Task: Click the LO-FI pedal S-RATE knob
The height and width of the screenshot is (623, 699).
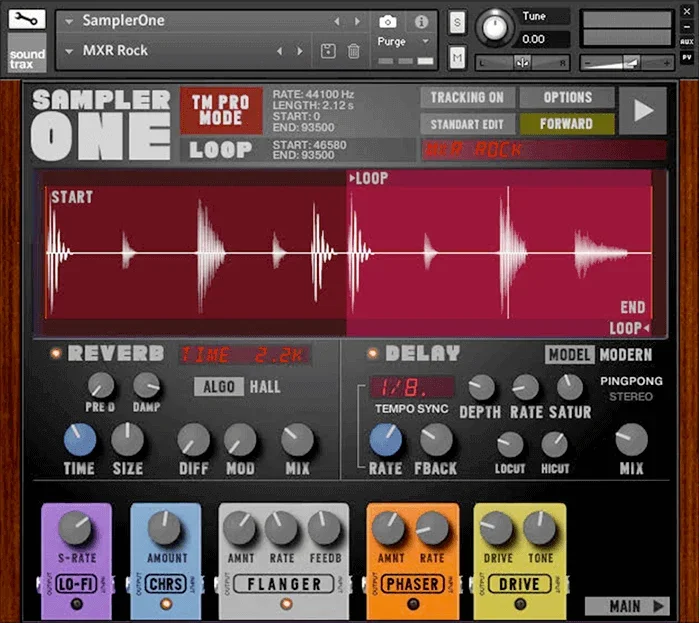Action: coord(75,529)
